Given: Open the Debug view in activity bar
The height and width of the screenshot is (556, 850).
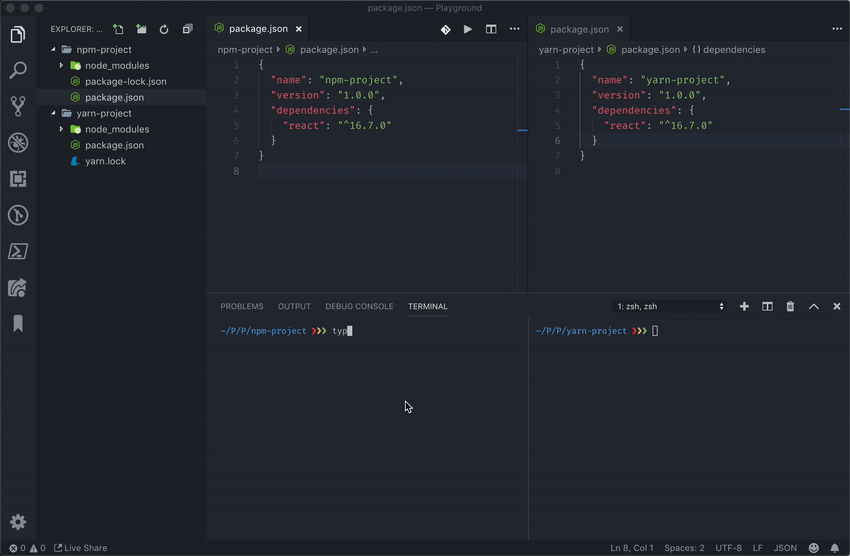Looking at the screenshot, I should [18, 143].
